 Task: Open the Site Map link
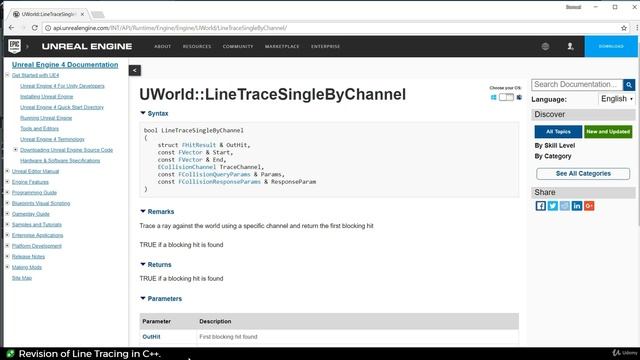22,278
